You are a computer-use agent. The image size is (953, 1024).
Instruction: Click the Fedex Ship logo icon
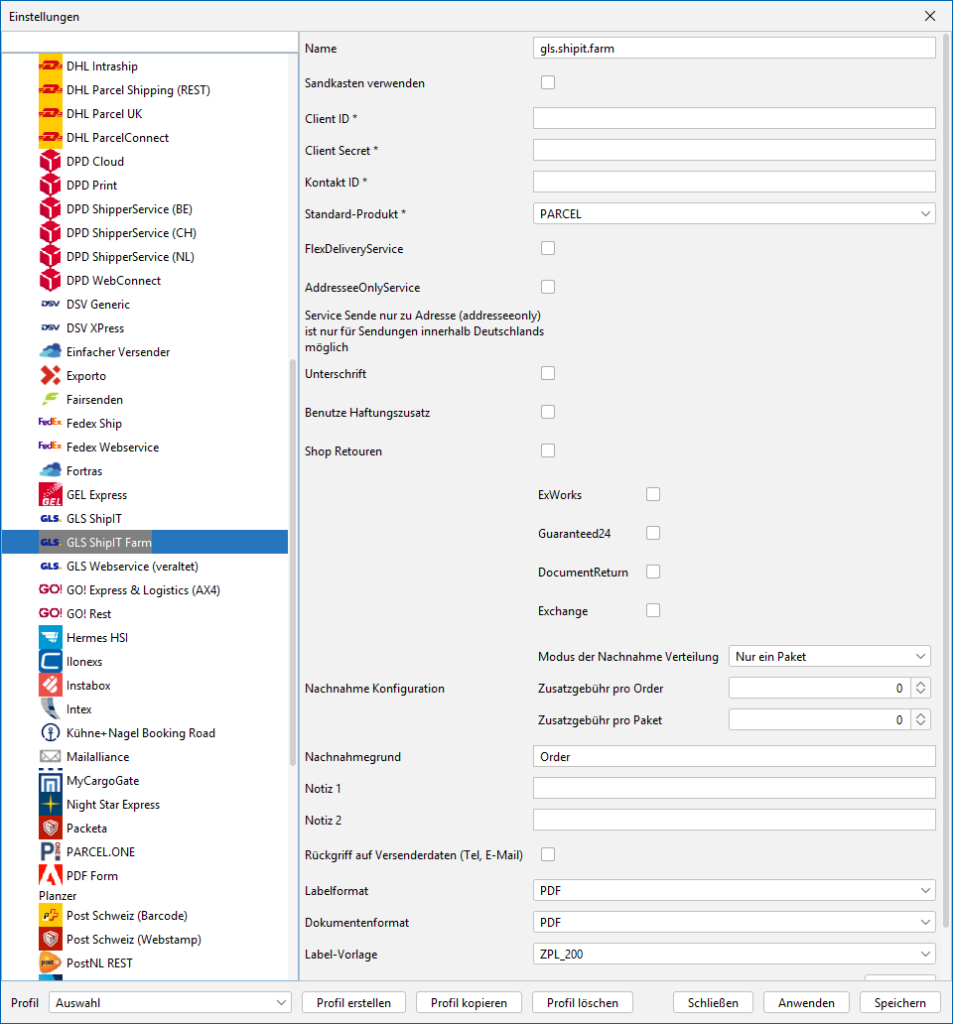click(x=50, y=423)
